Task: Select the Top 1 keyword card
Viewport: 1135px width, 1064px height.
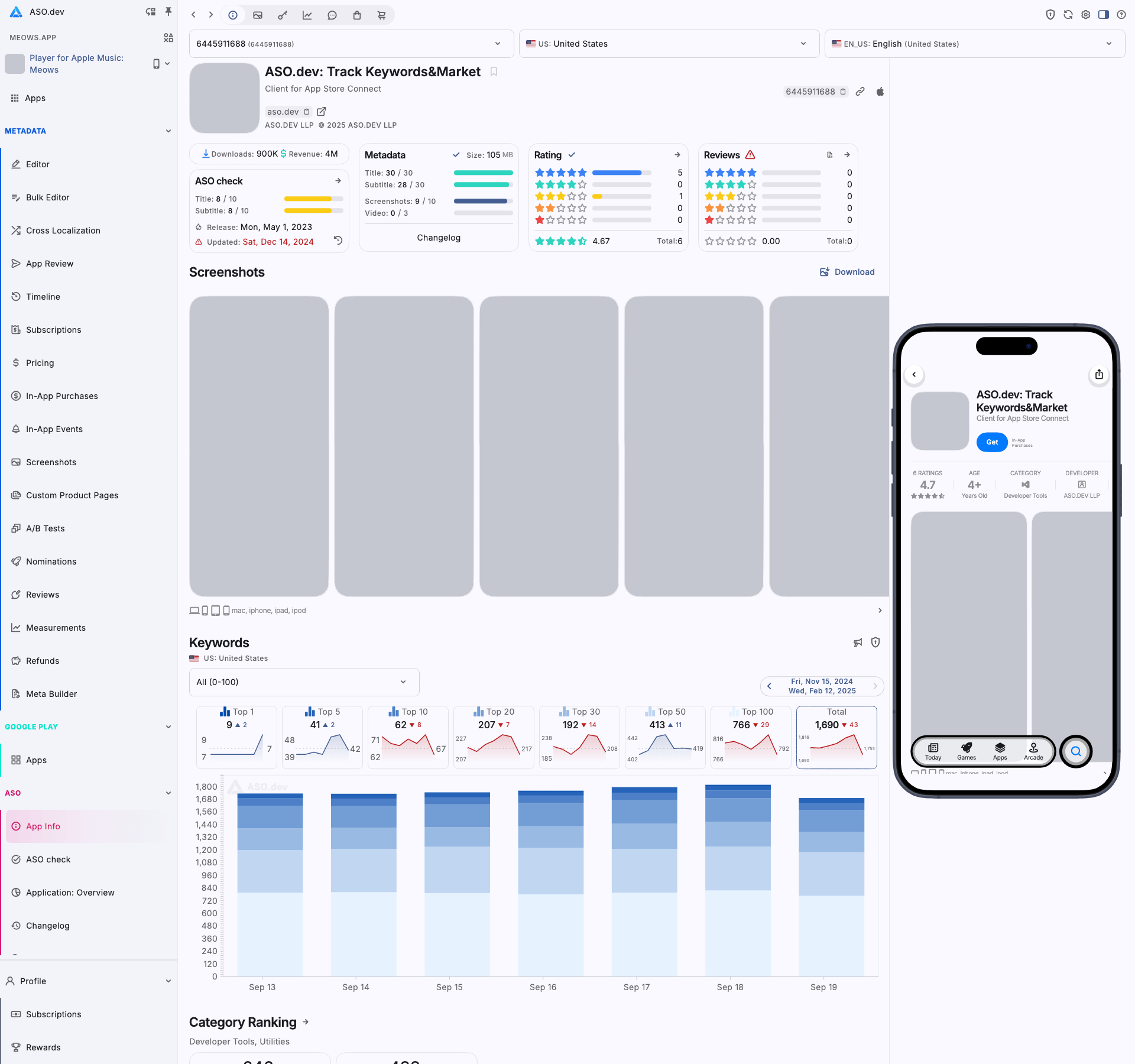Action: coord(236,737)
